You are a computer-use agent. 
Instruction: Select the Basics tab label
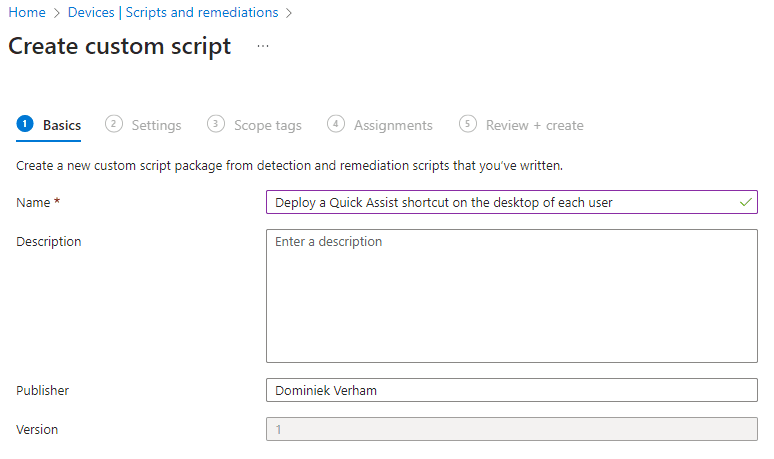click(62, 126)
